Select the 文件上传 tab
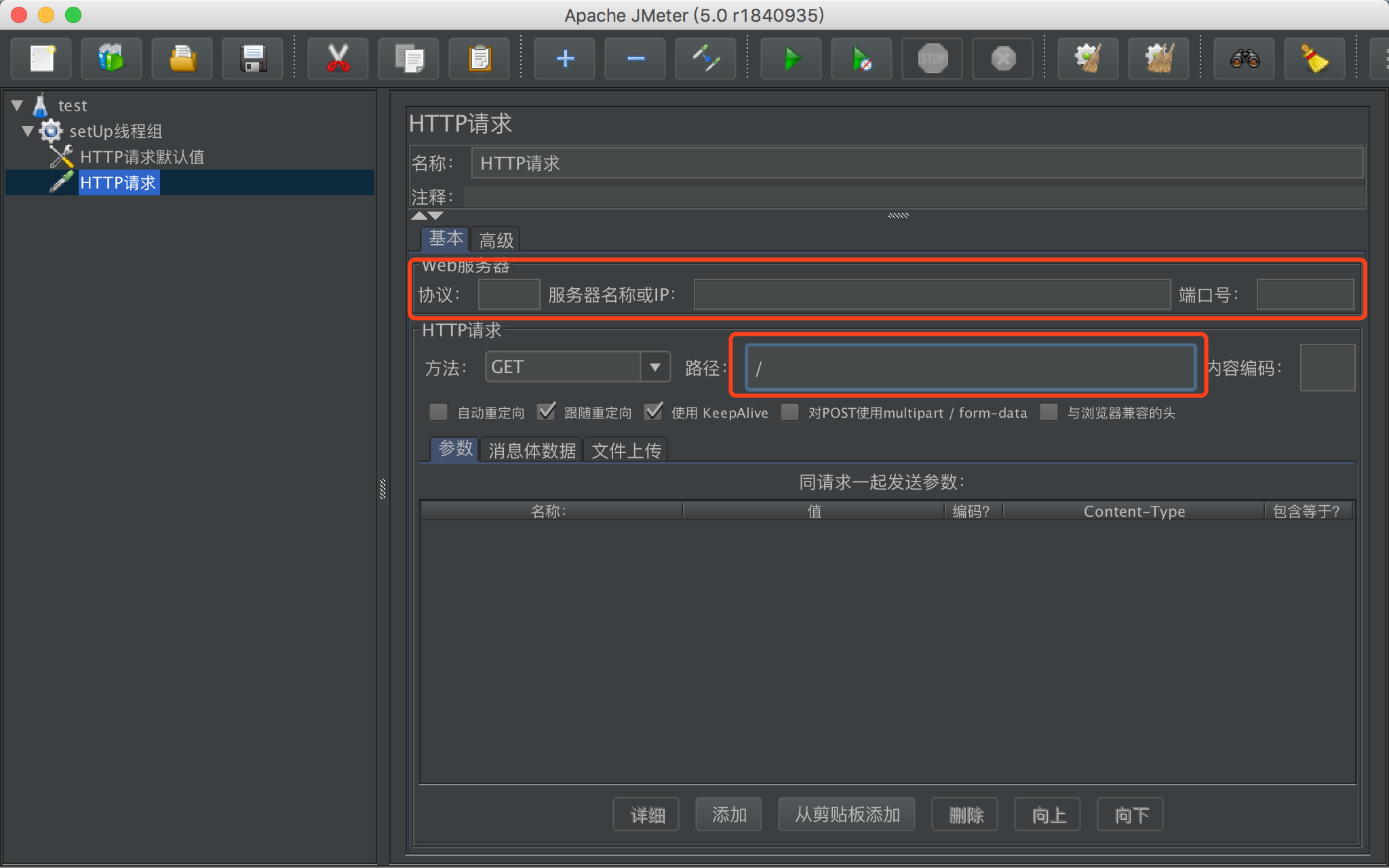The height and width of the screenshot is (868, 1389). click(626, 450)
